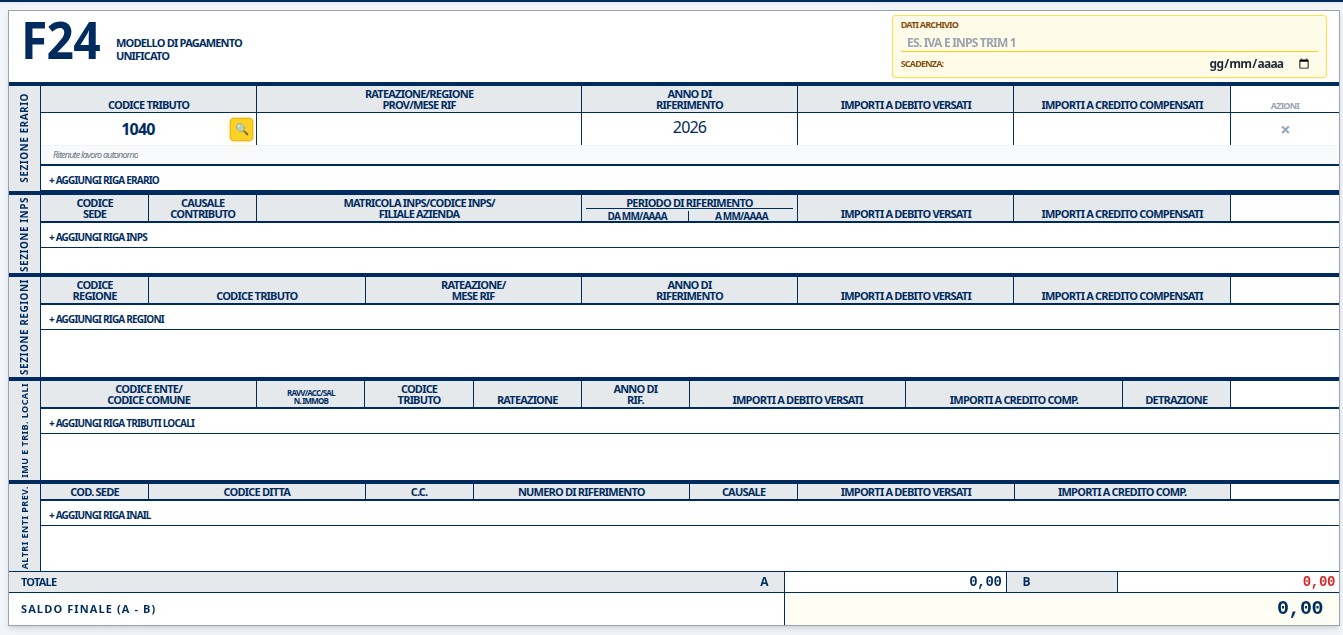This screenshot has width=1343, height=635.
Task: Click the Anno di riferimento field showing 2026
Action: click(689, 128)
